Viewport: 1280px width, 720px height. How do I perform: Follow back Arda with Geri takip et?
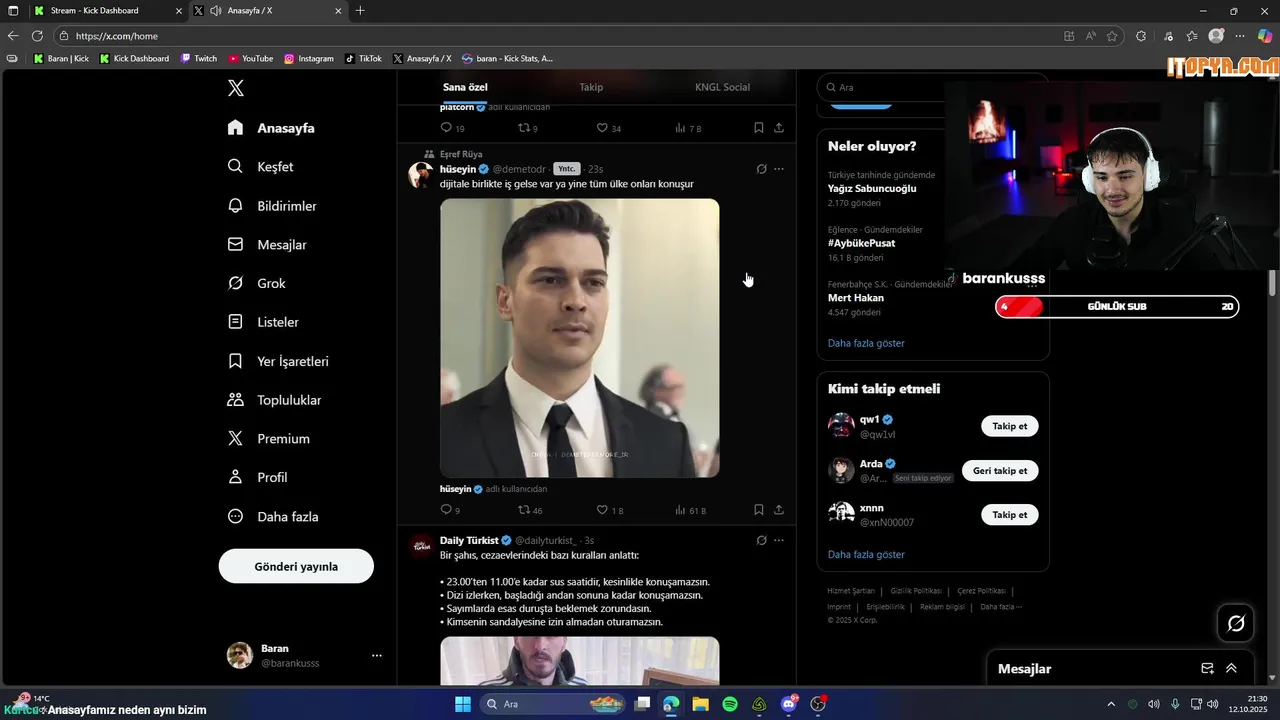1000,470
